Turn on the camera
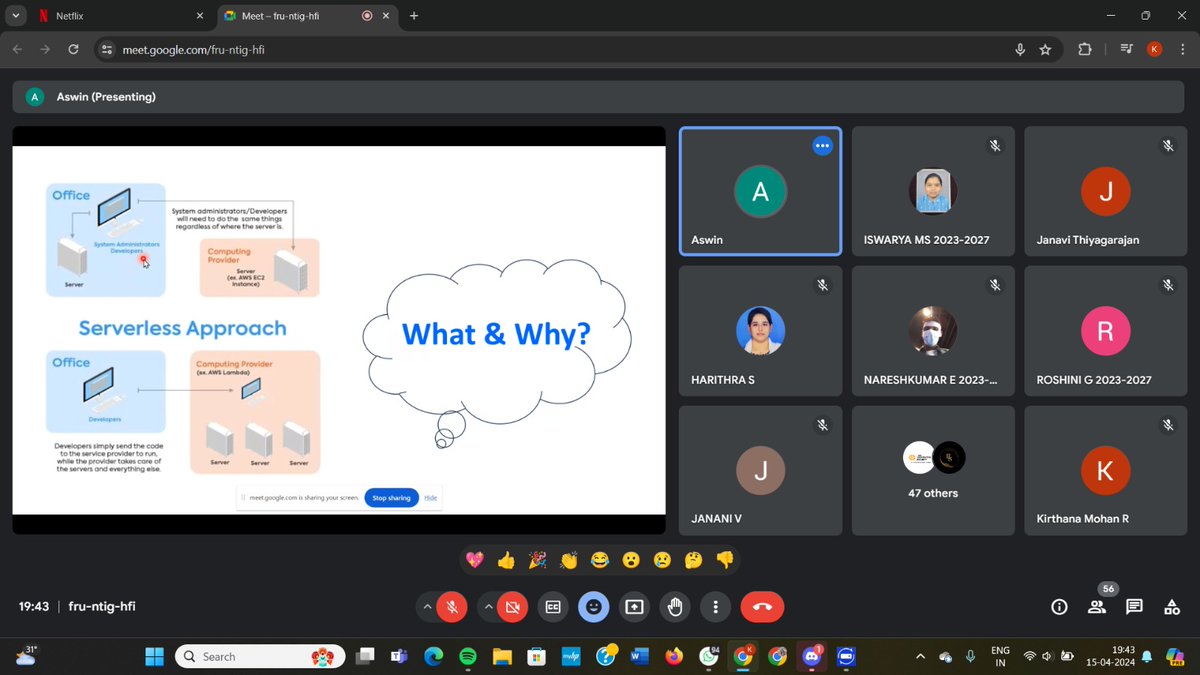Image resolution: width=1200 pixels, height=675 pixels. pos(512,607)
